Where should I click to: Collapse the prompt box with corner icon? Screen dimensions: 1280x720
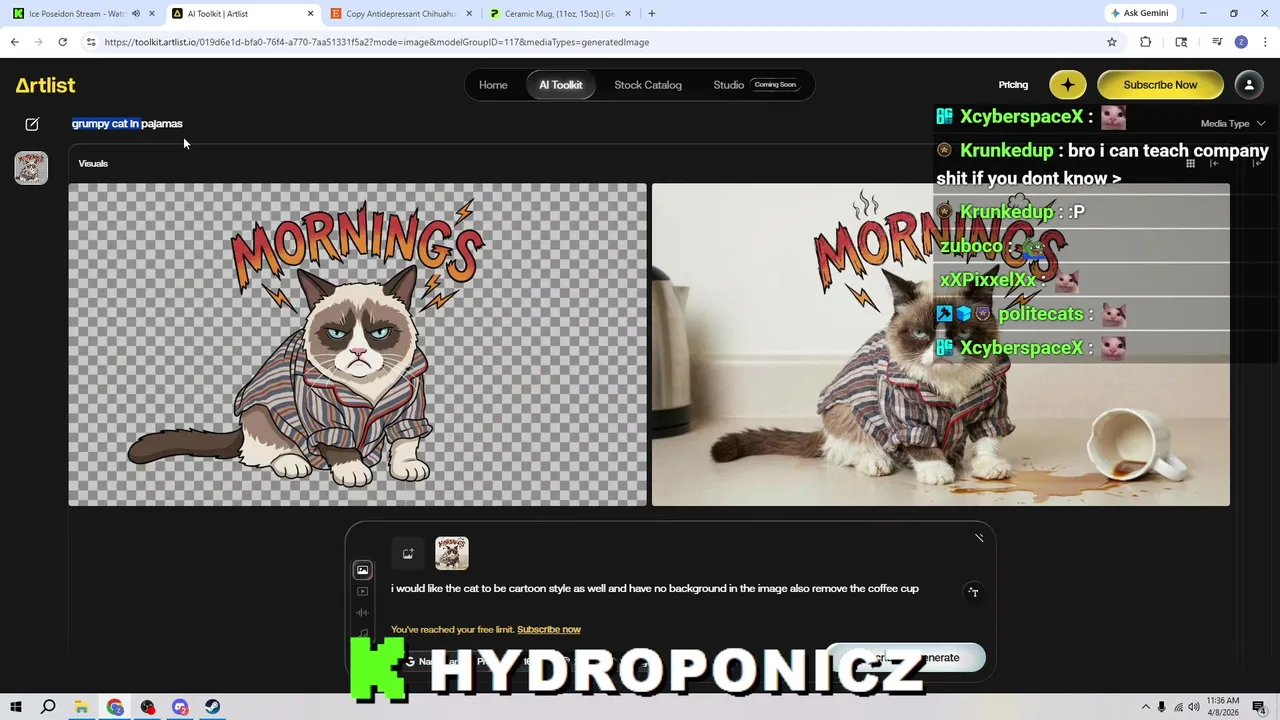tap(979, 538)
